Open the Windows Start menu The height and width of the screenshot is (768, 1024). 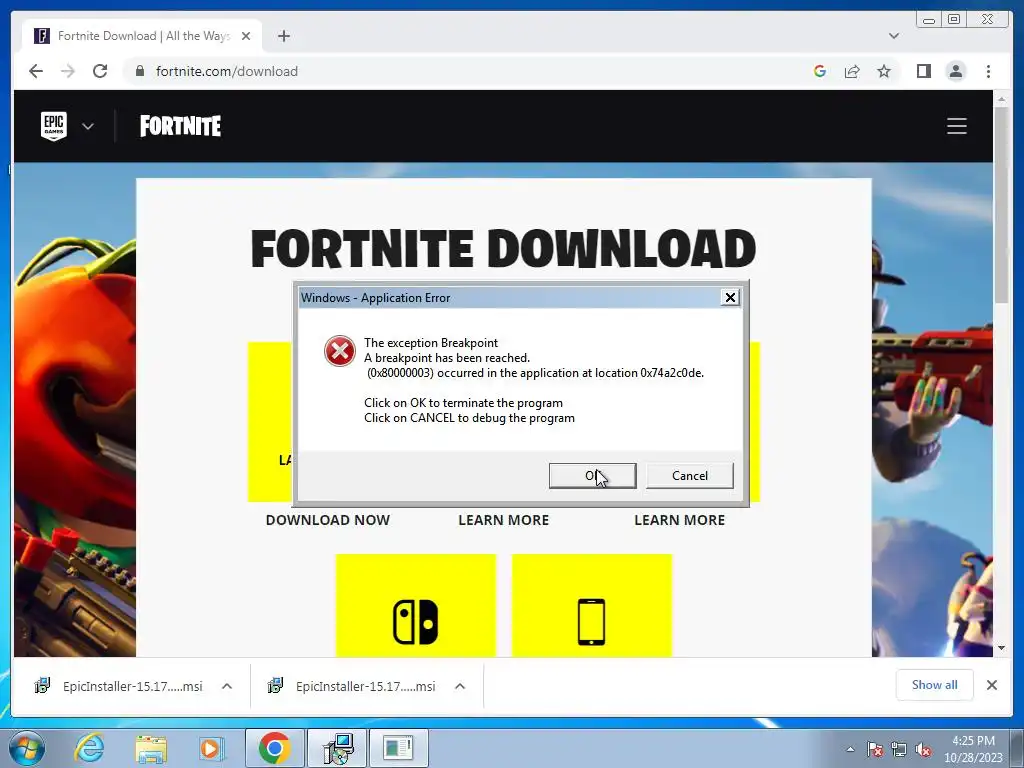pos(26,748)
